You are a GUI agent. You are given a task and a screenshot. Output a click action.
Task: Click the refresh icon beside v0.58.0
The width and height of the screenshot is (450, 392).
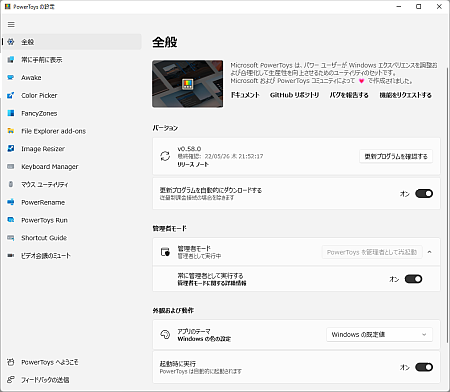pyautogui.click(x=165, y=156)
